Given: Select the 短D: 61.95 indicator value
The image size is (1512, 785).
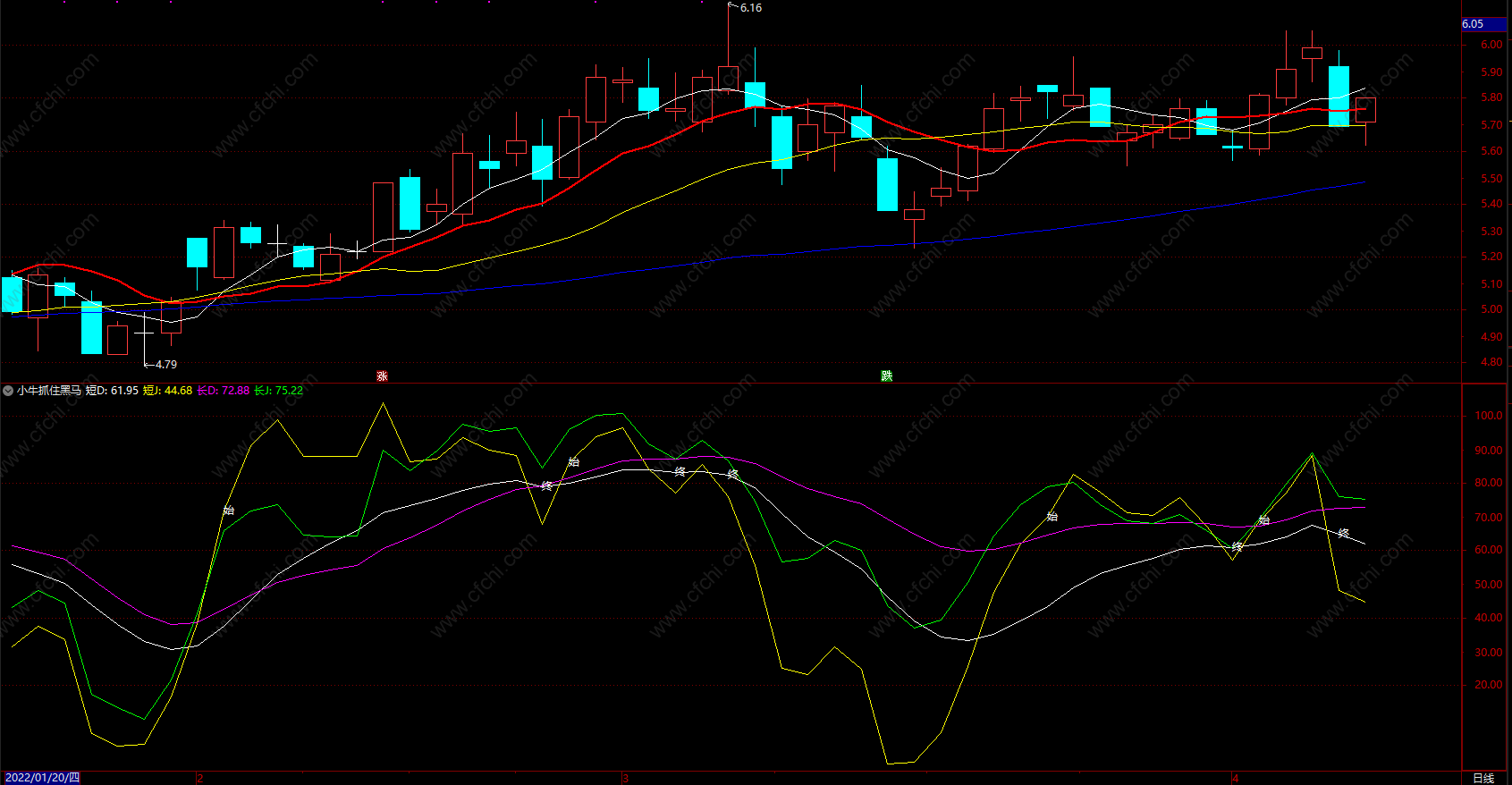Looking at the screenshot, I should [x=112, y=391].
